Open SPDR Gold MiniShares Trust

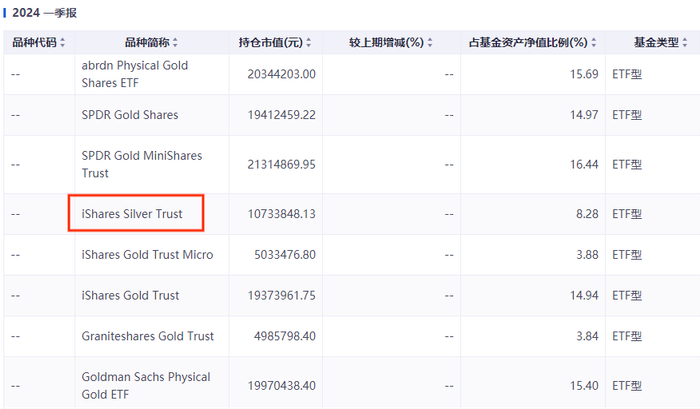coord(142,164)
